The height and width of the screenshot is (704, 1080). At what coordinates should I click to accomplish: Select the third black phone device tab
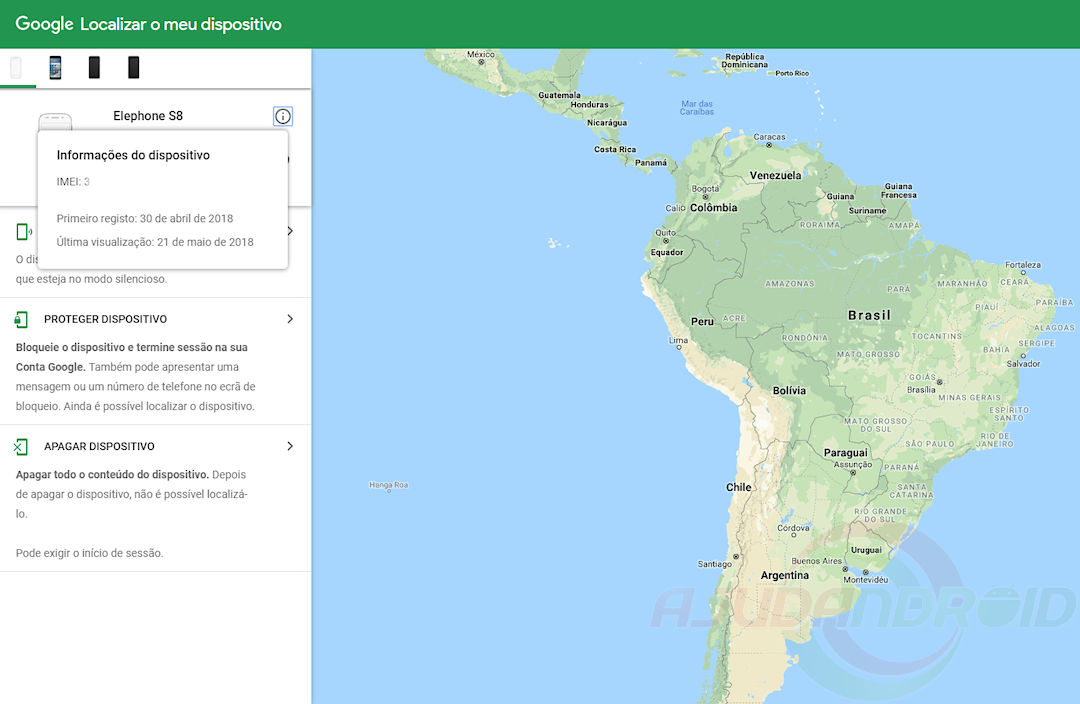click(94, 68)
